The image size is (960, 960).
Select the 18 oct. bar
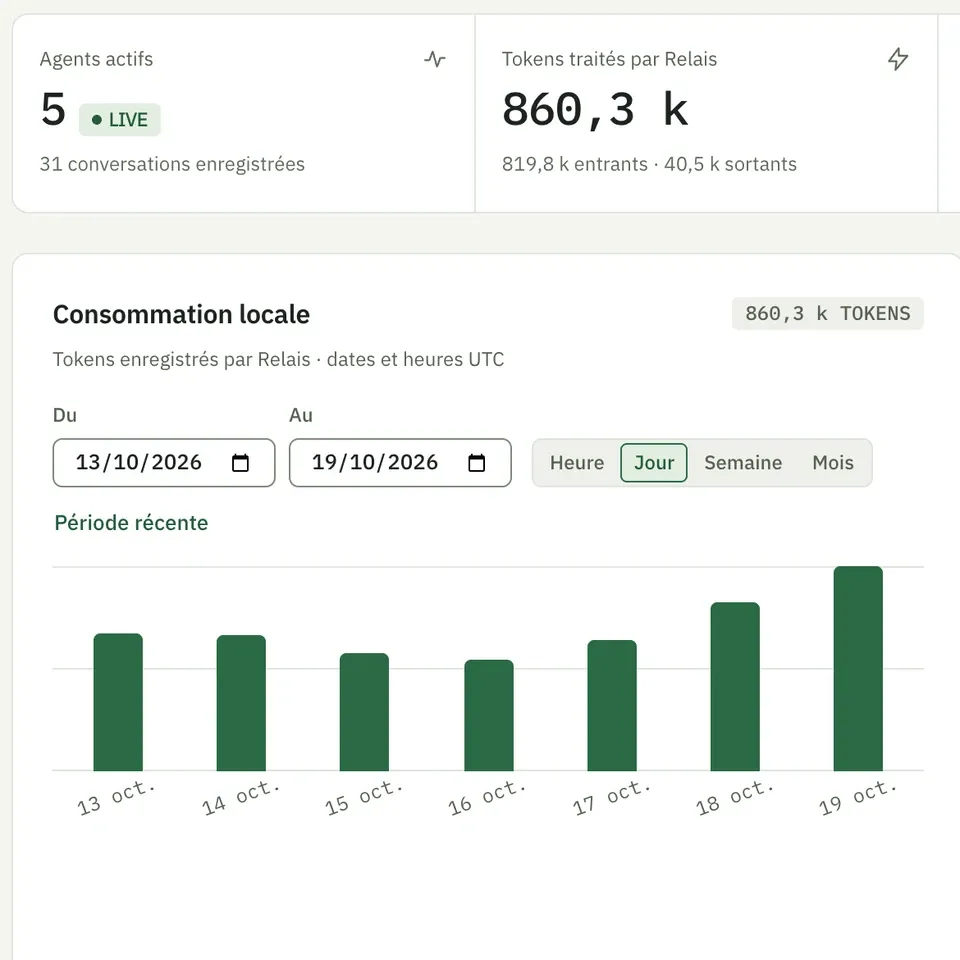tap(735, 686)
